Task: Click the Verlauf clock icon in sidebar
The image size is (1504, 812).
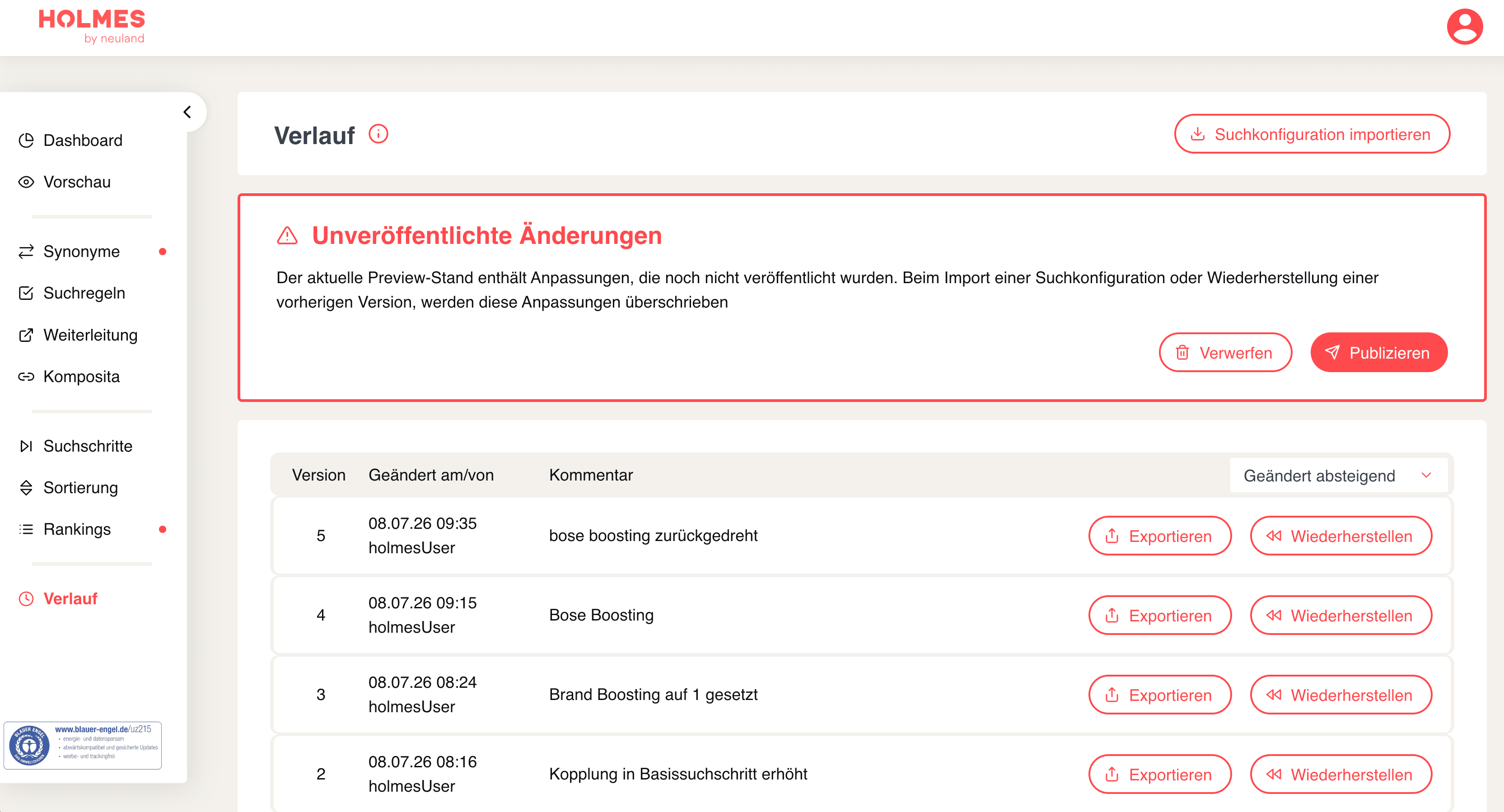Action: (26, 598)
